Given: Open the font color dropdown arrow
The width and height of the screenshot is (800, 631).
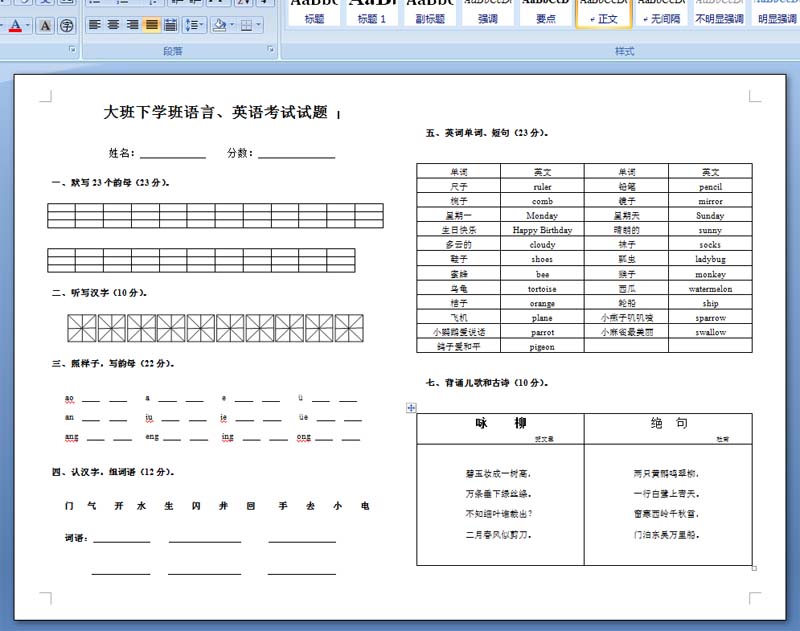Looking at the screenshot, I should 28,25.
